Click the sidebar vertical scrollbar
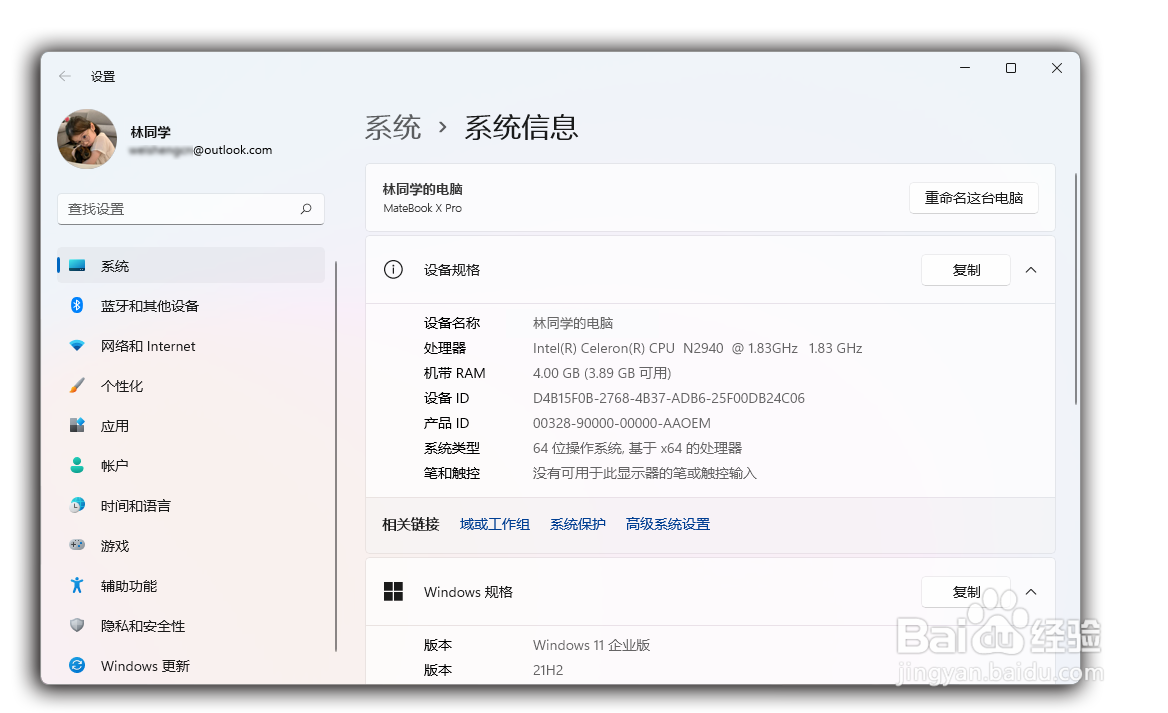Viewport: 1168px width, 713px height. click(x=336, y=456)
